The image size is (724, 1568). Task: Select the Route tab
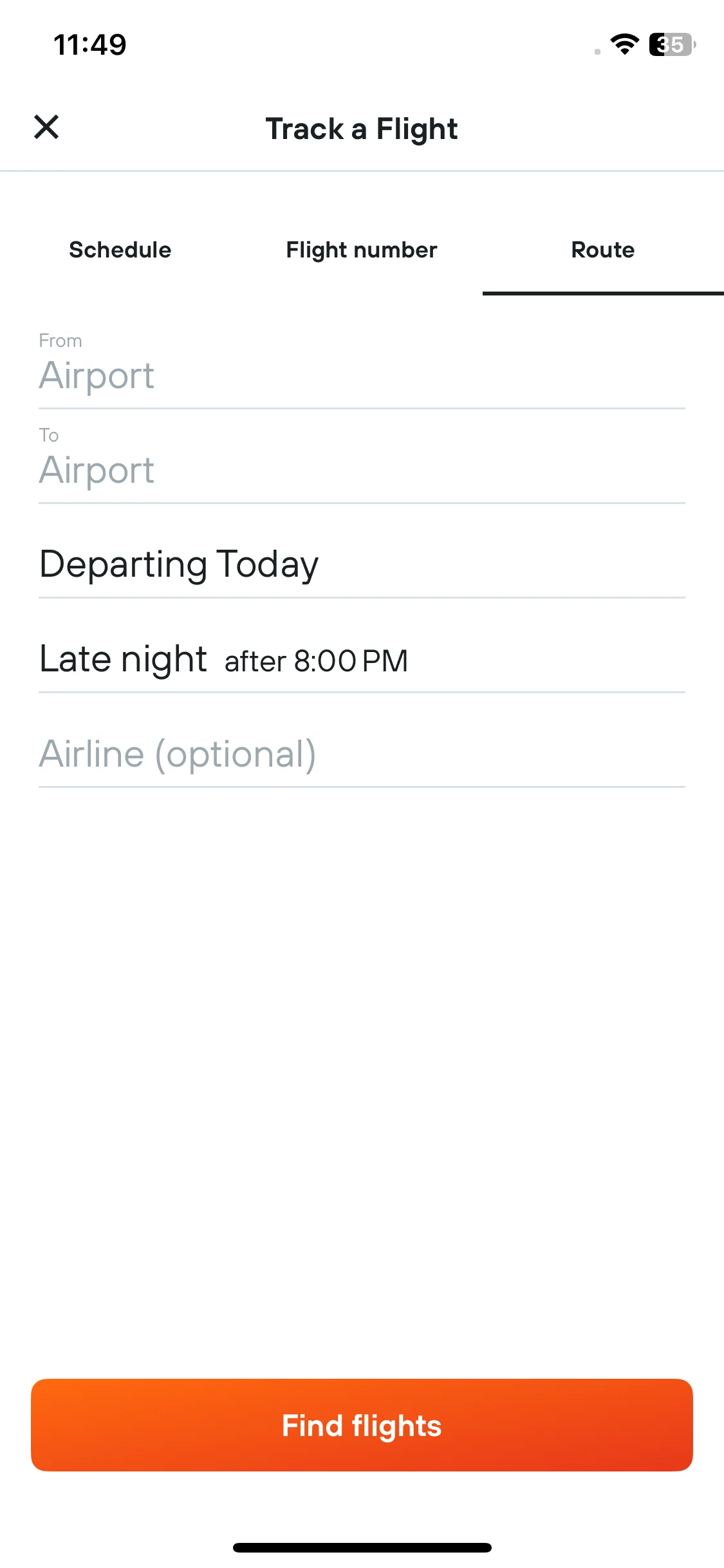click(603, 250)
